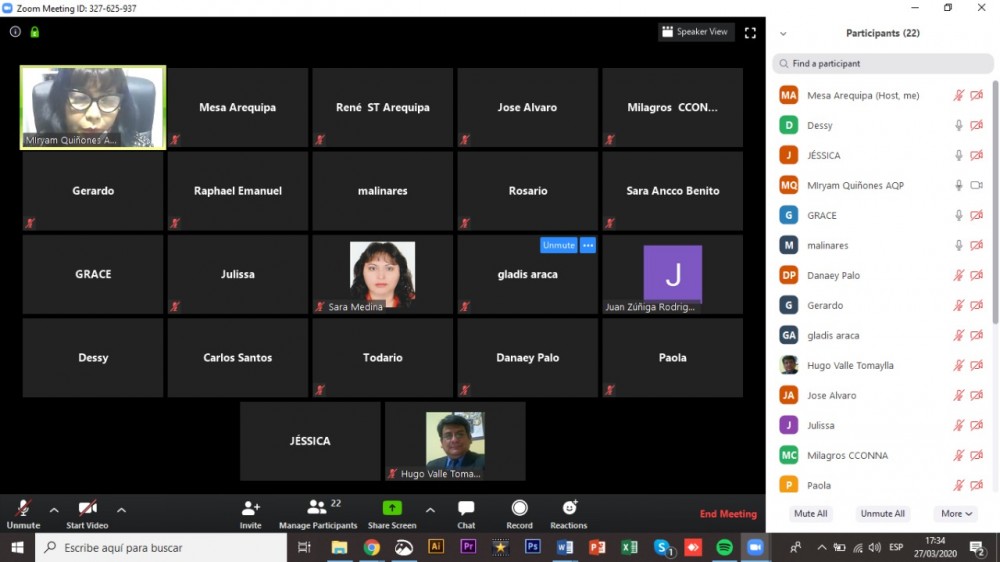The width and height of the screenshot is (1000, 562).
Task: Click the participants list scrollbar
Action: (x=994, y=250)
